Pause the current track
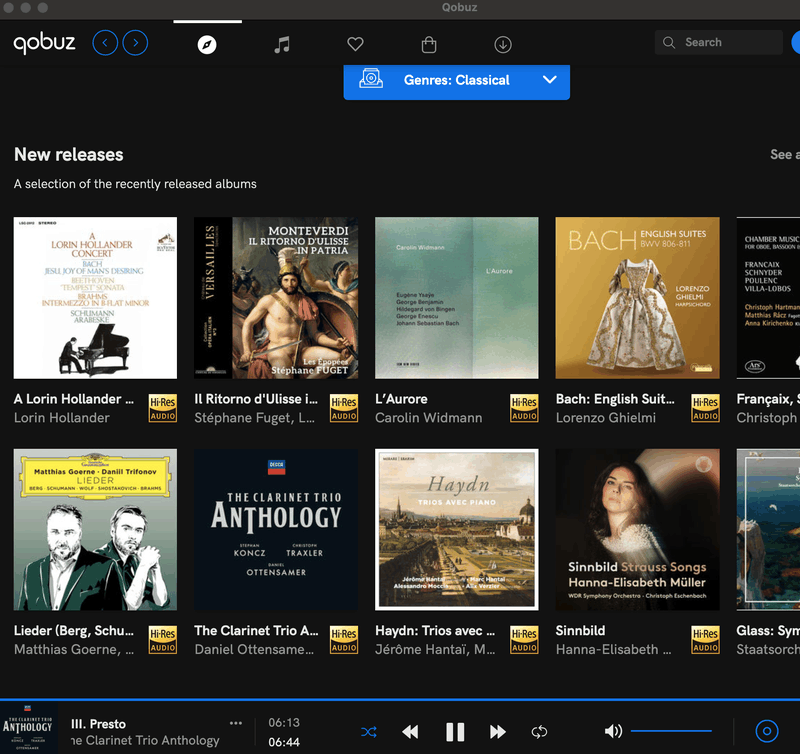 pos(455,732)
